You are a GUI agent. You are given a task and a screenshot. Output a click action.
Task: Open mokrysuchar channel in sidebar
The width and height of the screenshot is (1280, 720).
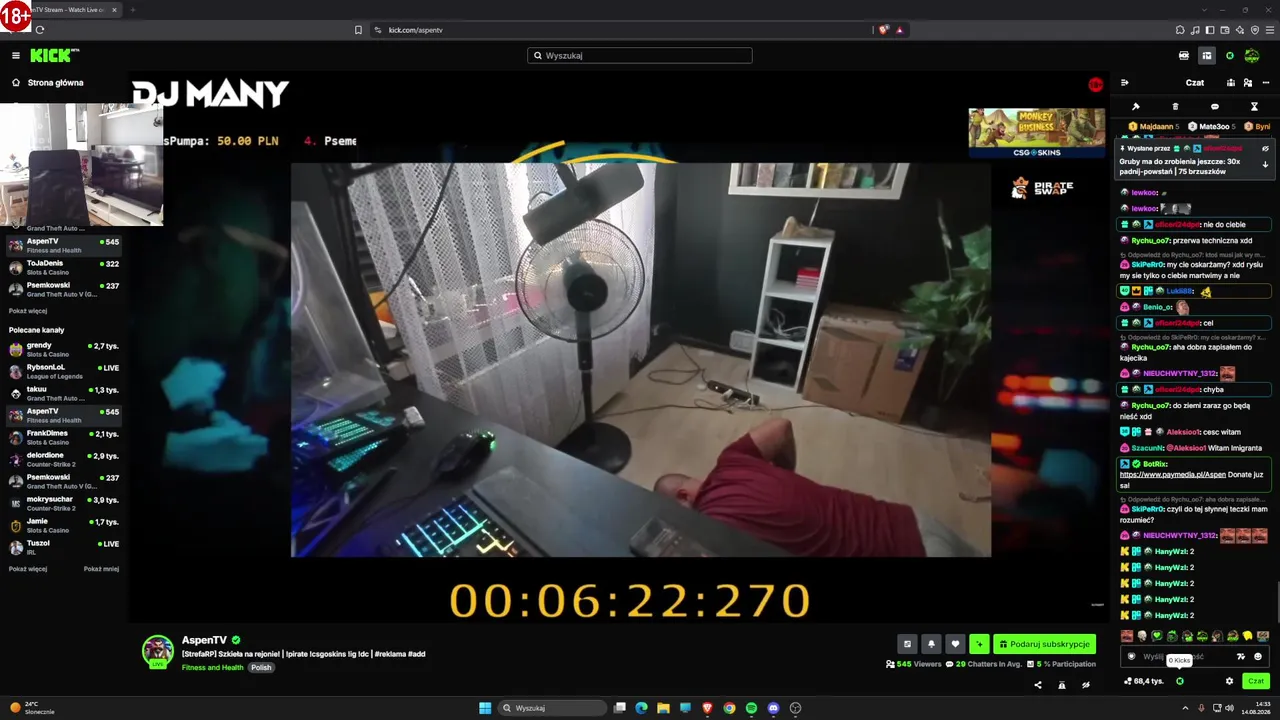point(64,504)
